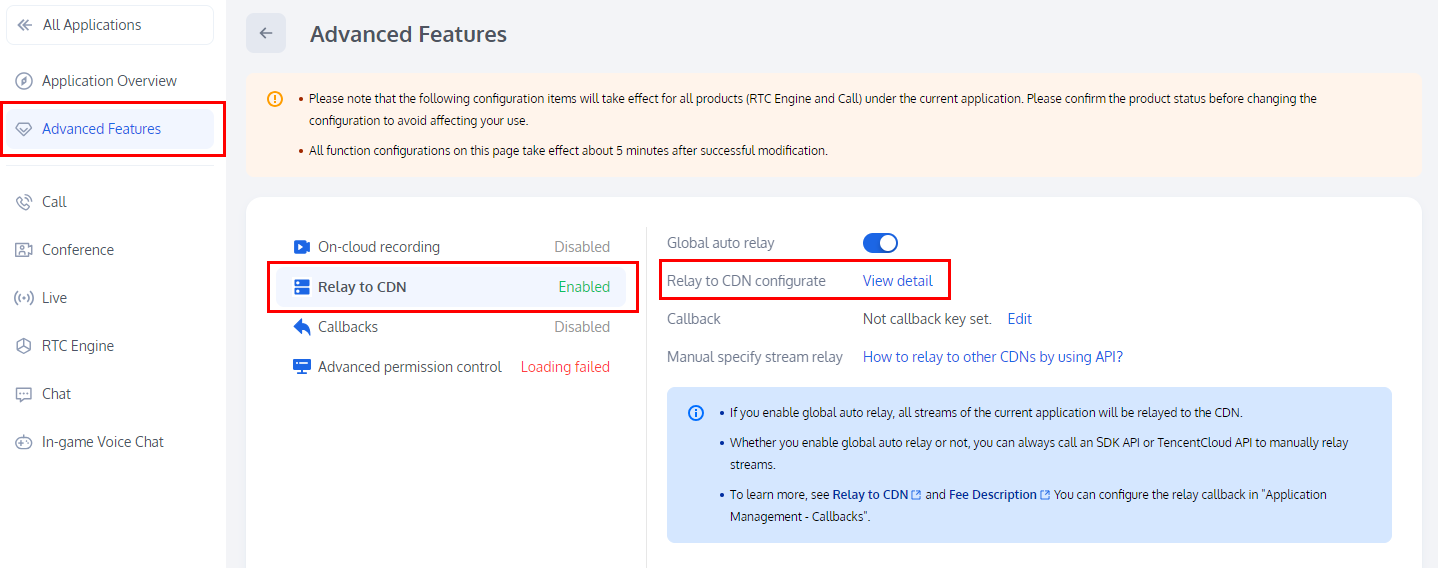Open Advanced permission control item
This screenshot has height=568, width=1438.
(x=409, y=367)
